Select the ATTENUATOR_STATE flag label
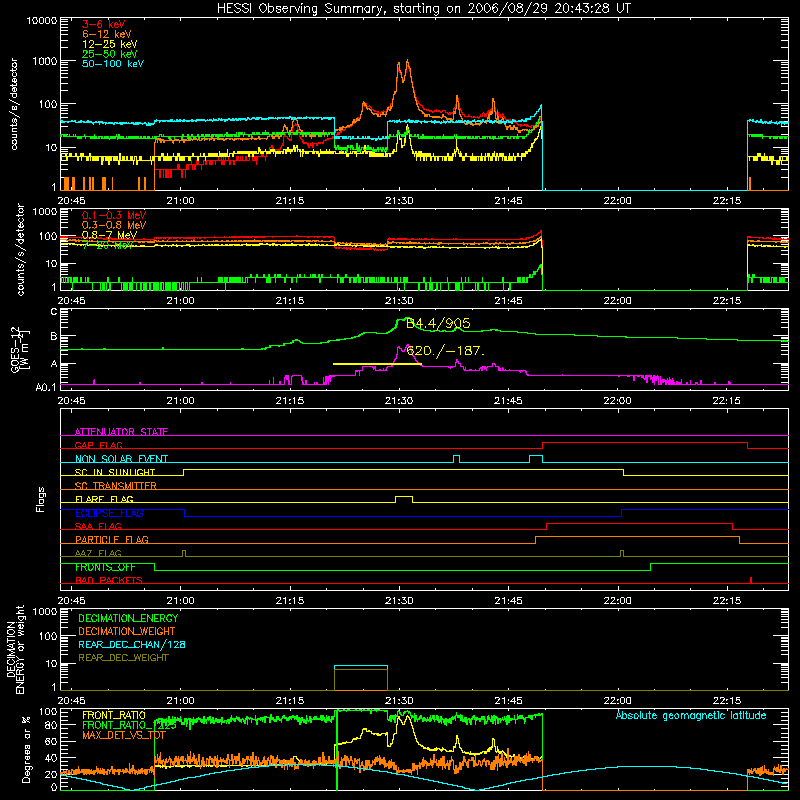This screenshot has width=800, height=800. point(121,432)
